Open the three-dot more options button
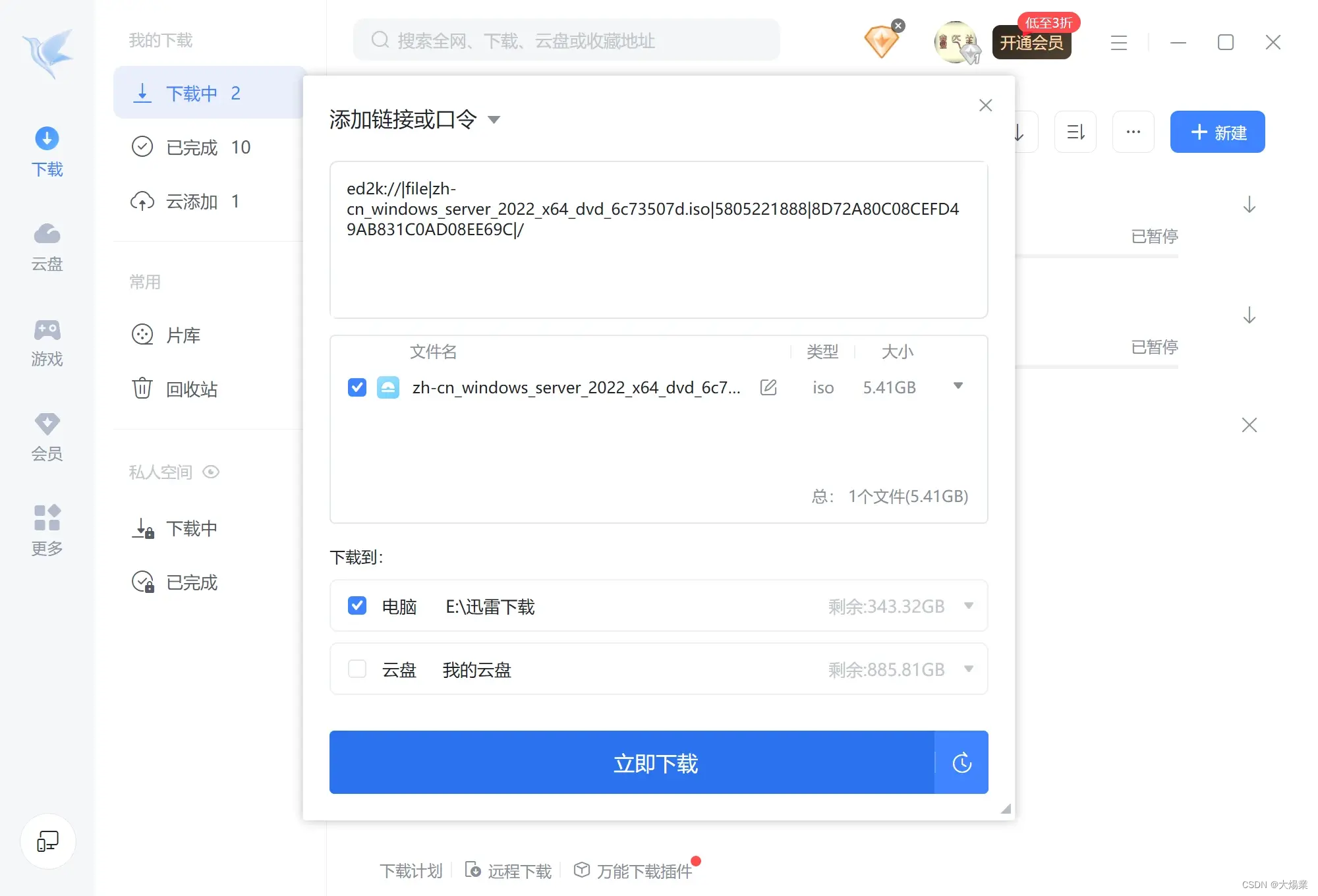Screen dimensions: 1318x896 (1133, 132)
